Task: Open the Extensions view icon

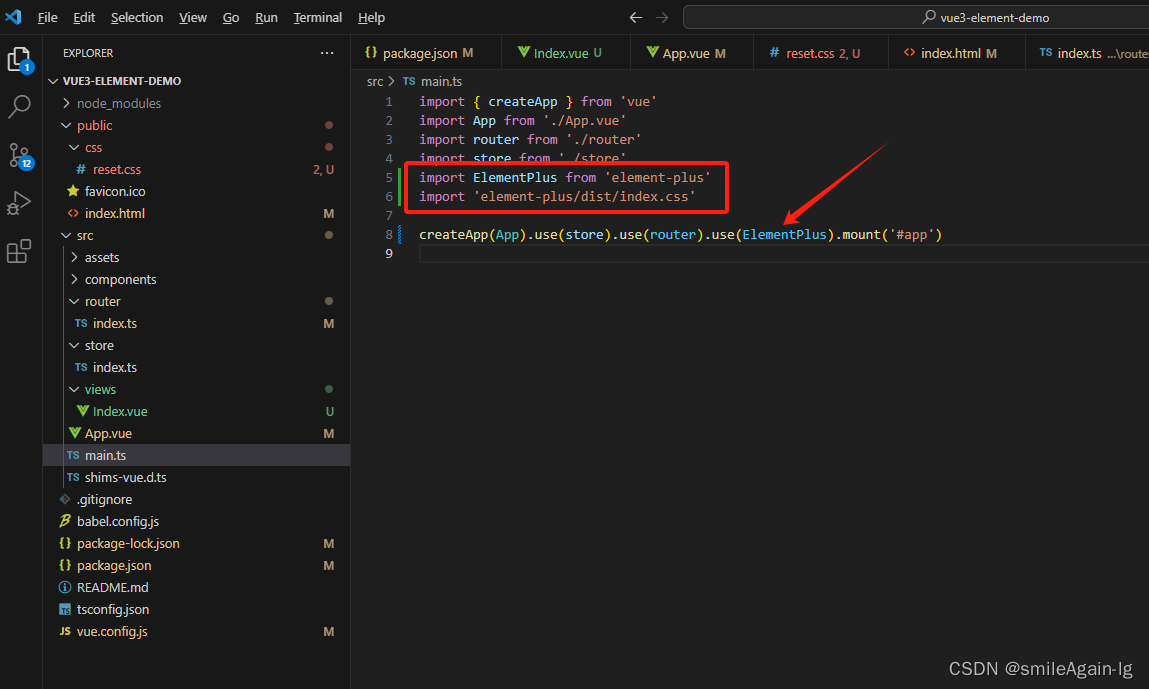Action: coord(19,251)
